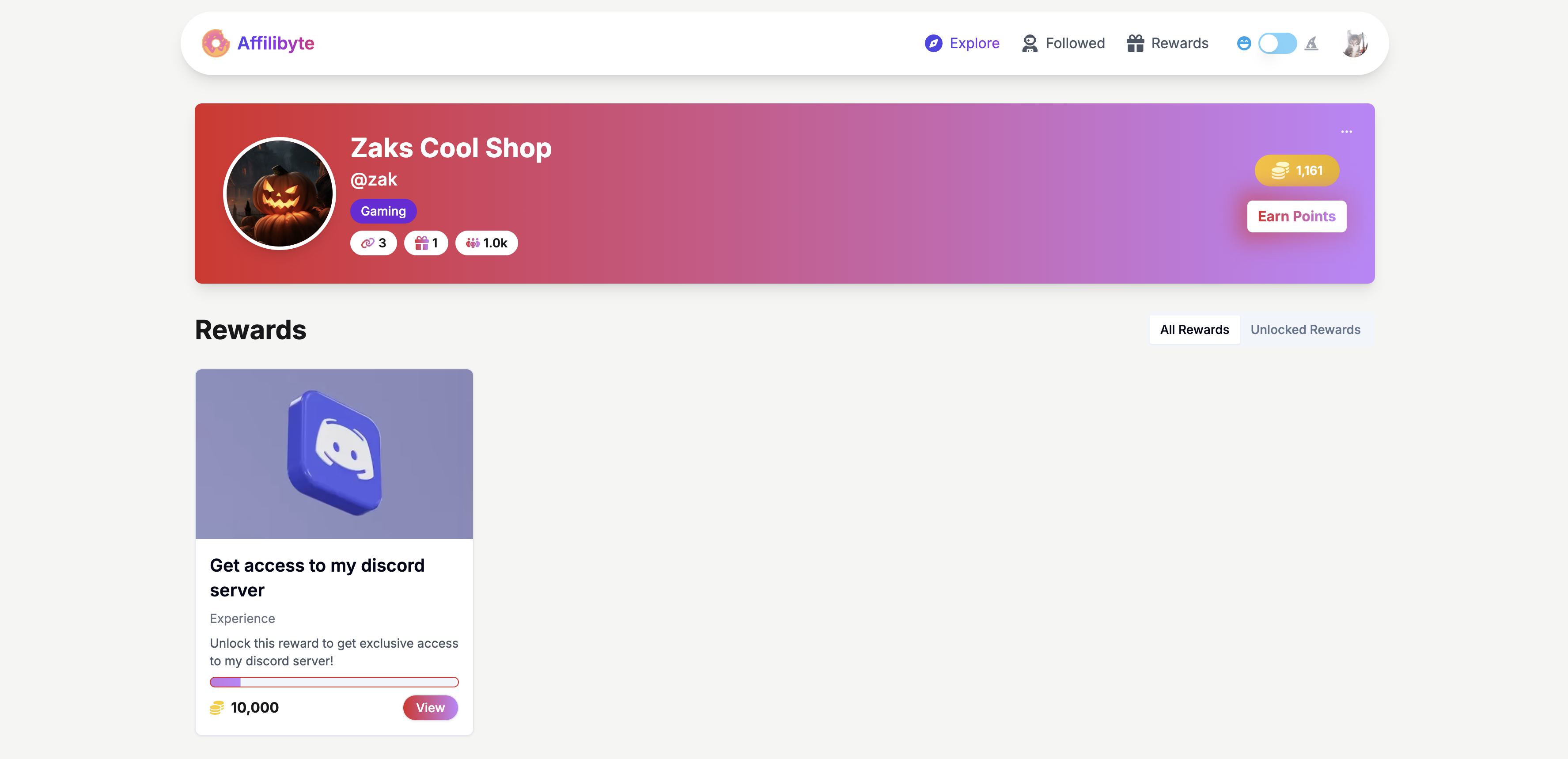1568x759 pixels.
Task: Click the Explore compass icon
Action: (x=933, y=43)
